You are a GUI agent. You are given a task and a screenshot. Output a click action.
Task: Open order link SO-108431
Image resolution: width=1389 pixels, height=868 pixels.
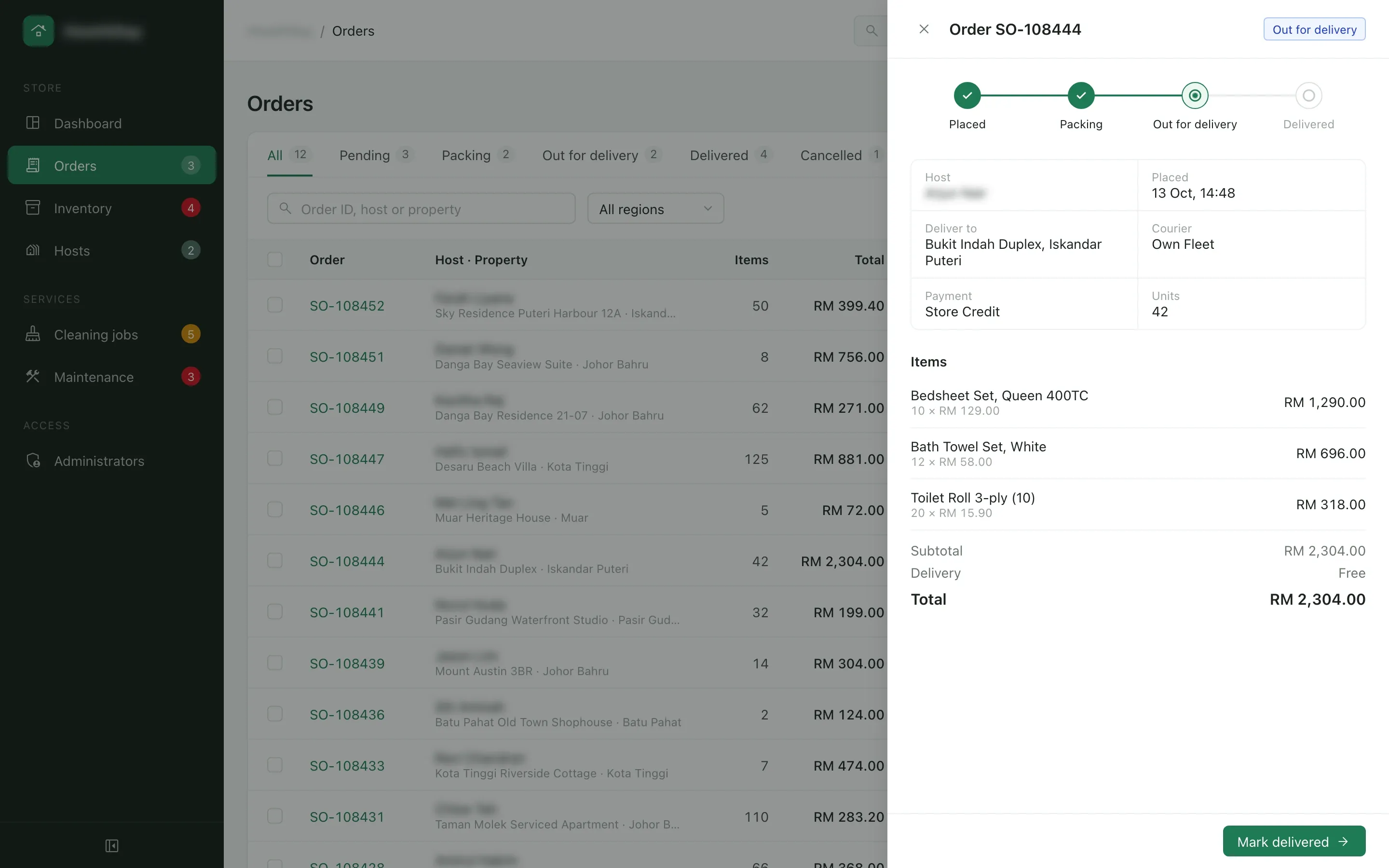pos(347,816)
